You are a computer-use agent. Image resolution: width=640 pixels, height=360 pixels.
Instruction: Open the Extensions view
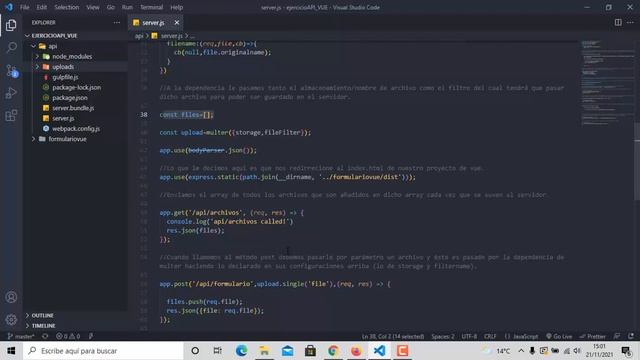pyautogui.click(x=11, y=116)
